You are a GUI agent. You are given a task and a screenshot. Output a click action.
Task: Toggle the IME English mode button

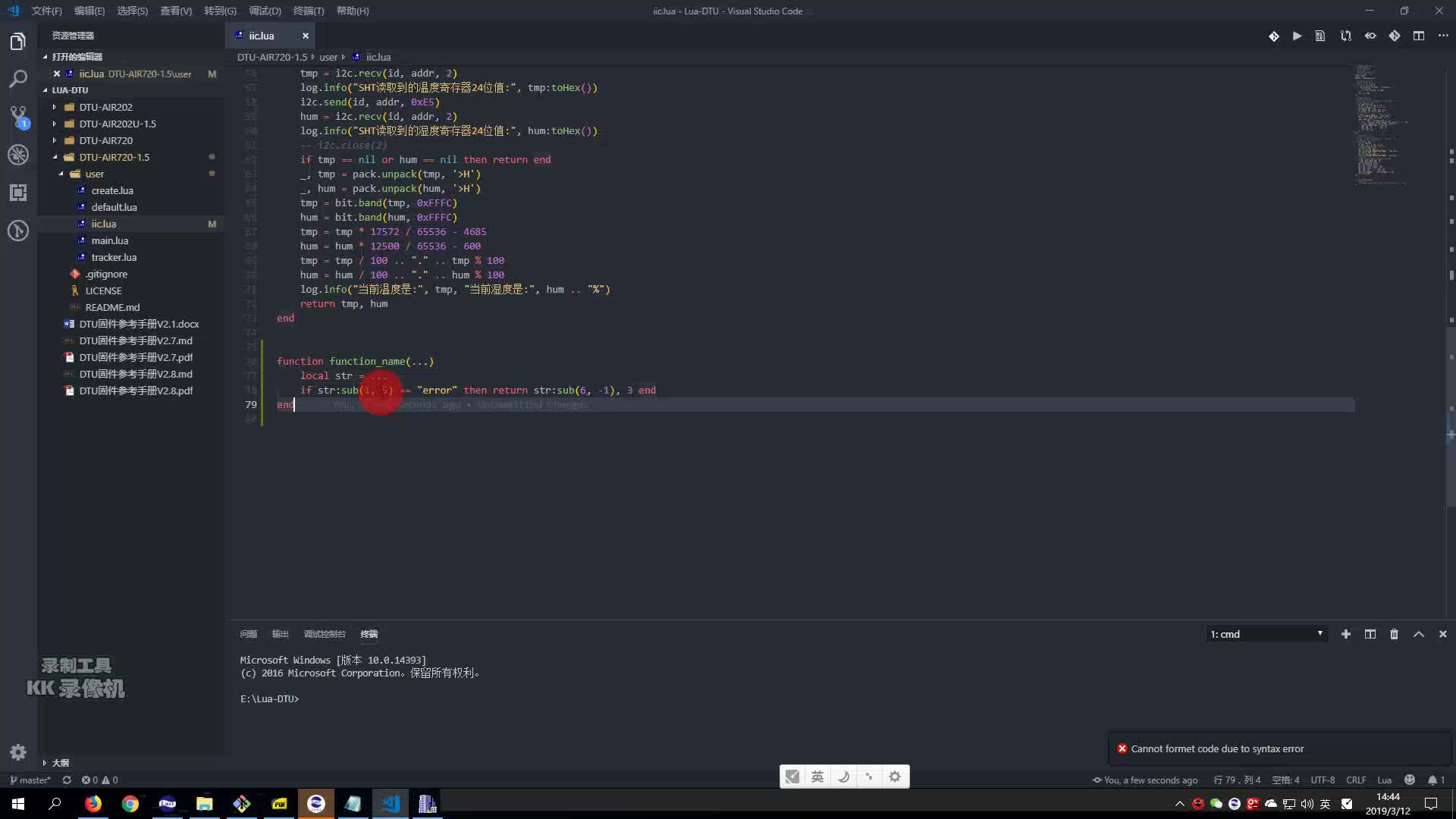click(x=817, y=777)
